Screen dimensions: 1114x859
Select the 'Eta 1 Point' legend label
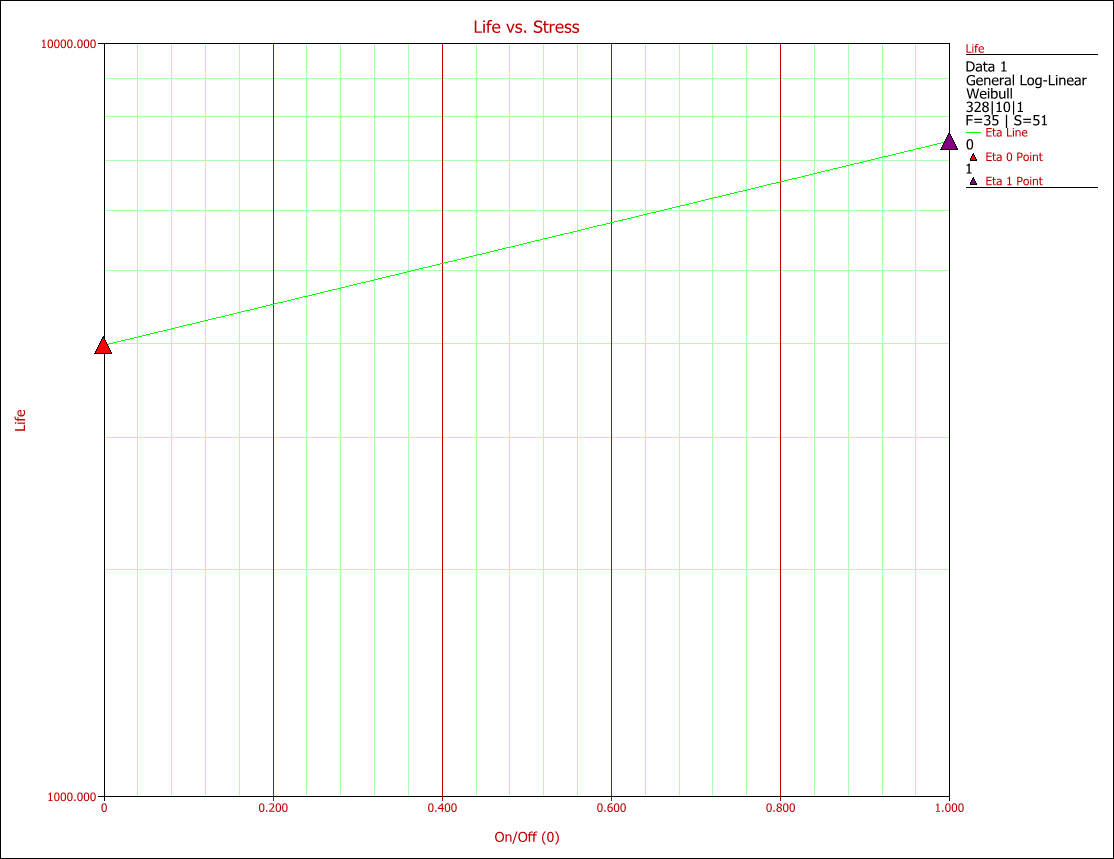pos(1014,181)
